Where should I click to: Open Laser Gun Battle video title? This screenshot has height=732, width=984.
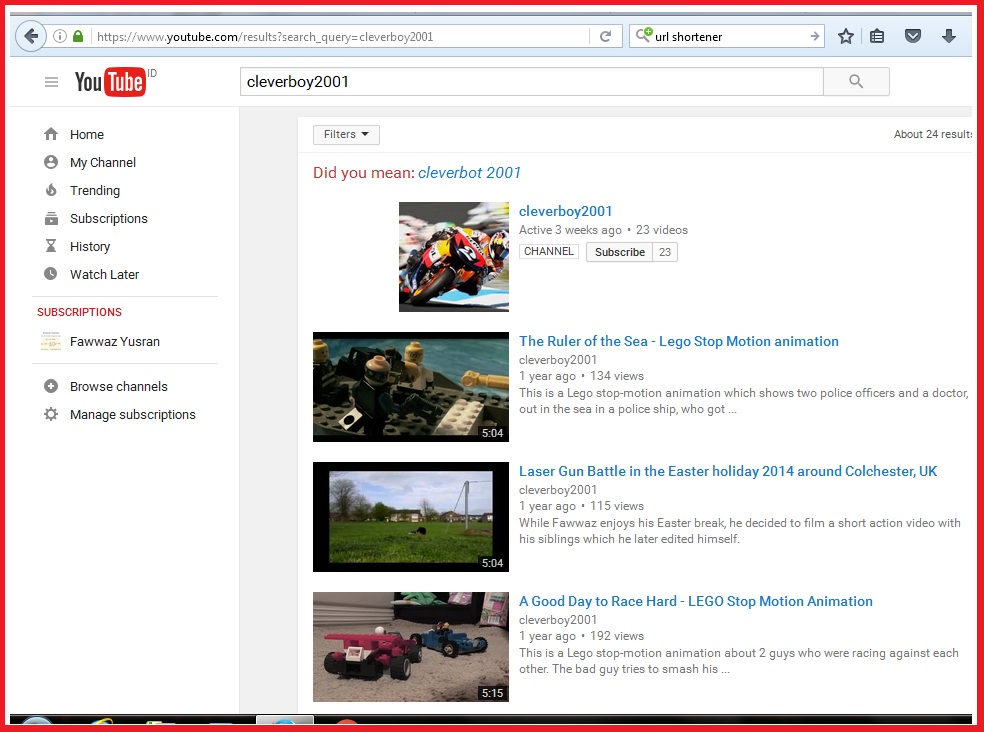tap(728, 471)
